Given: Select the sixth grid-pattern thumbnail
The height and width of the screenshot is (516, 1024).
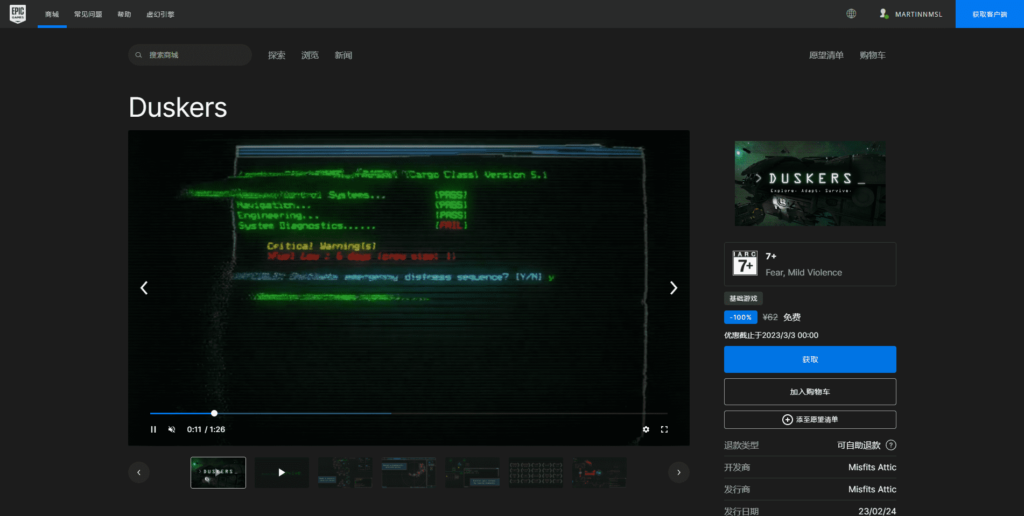Looking at the screenshot, I should (x=536, y=472).
